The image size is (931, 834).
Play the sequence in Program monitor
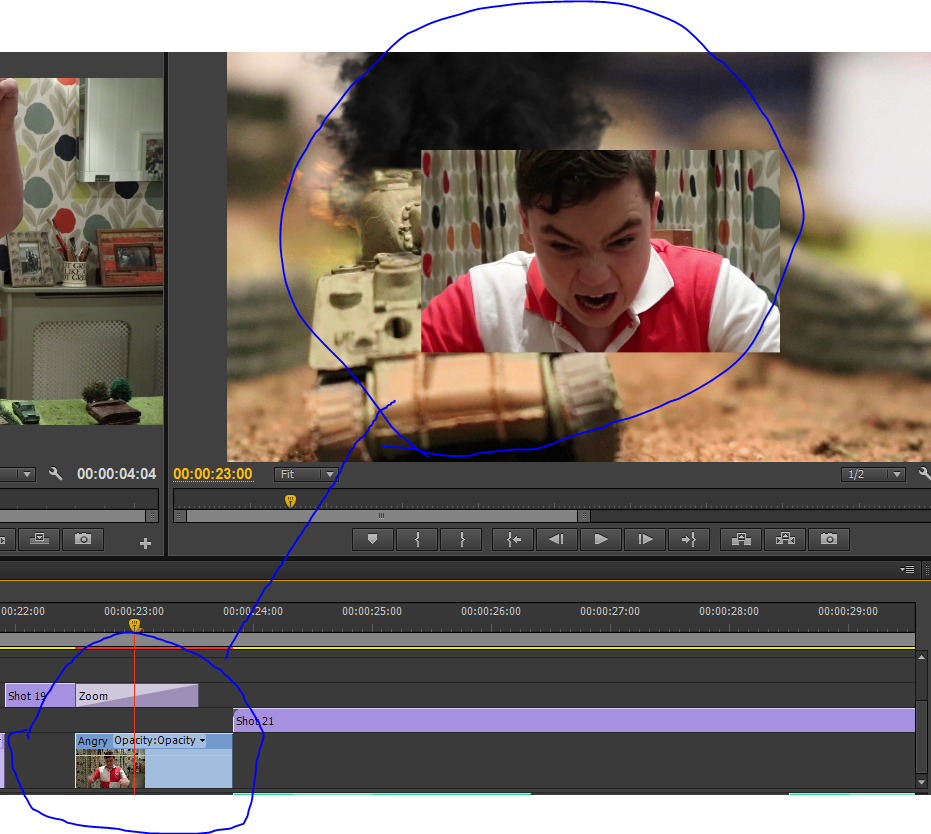[x=600, y=539]
